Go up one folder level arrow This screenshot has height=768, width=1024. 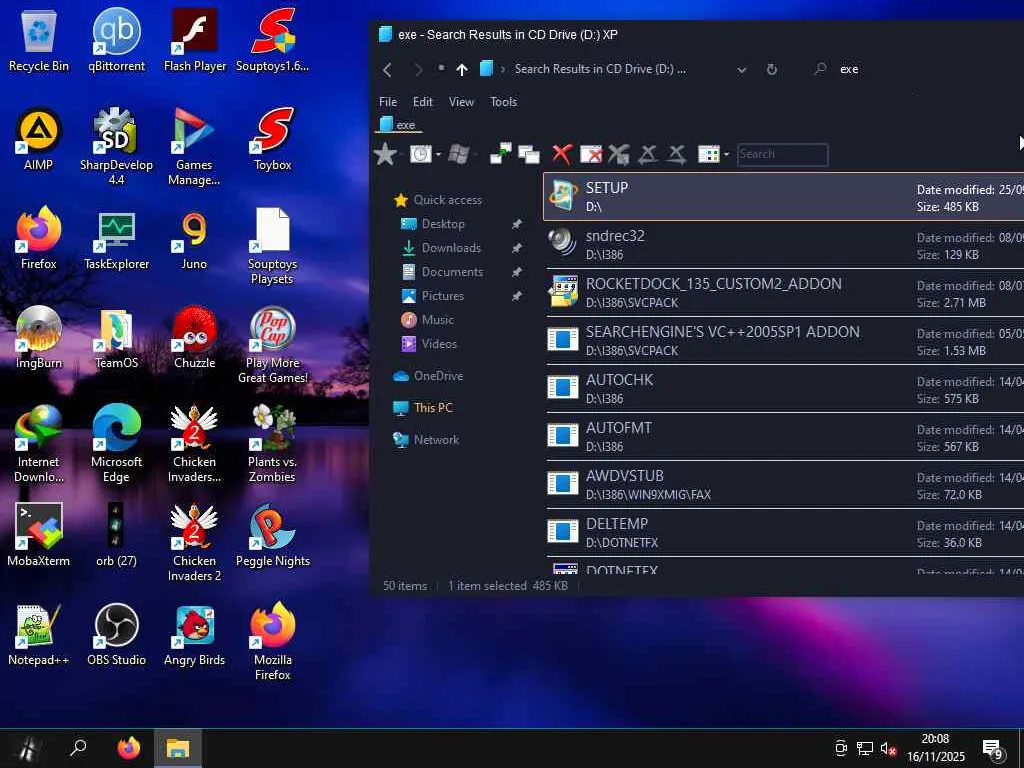[462, 69]
